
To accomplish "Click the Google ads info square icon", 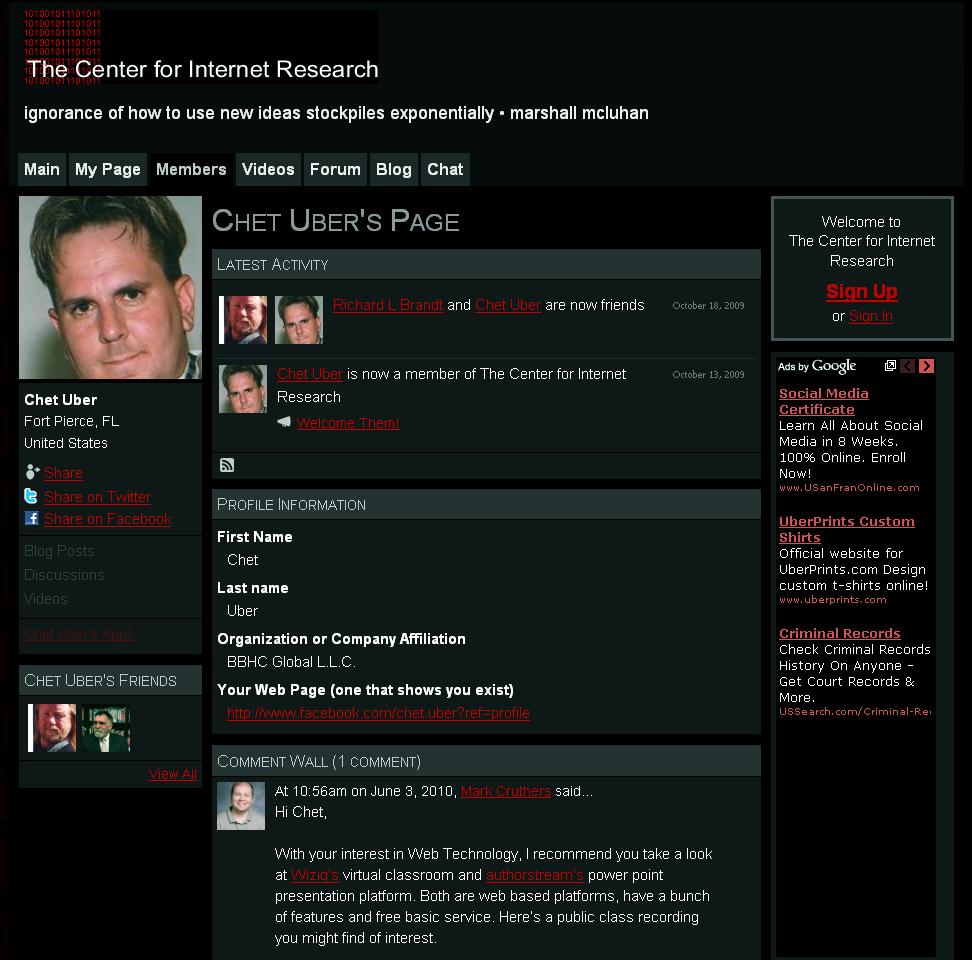I will (890, 366).
